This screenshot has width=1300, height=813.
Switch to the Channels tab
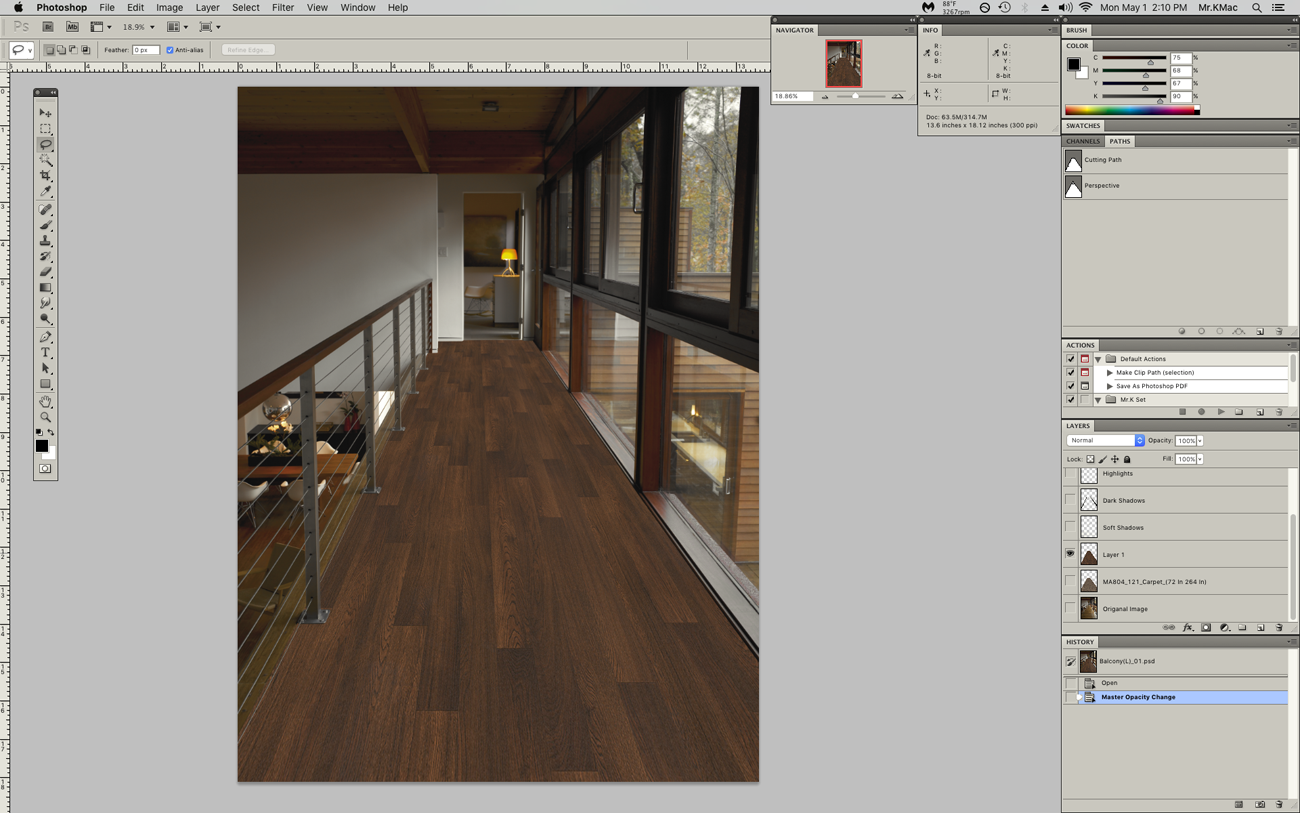(1082, 142)
